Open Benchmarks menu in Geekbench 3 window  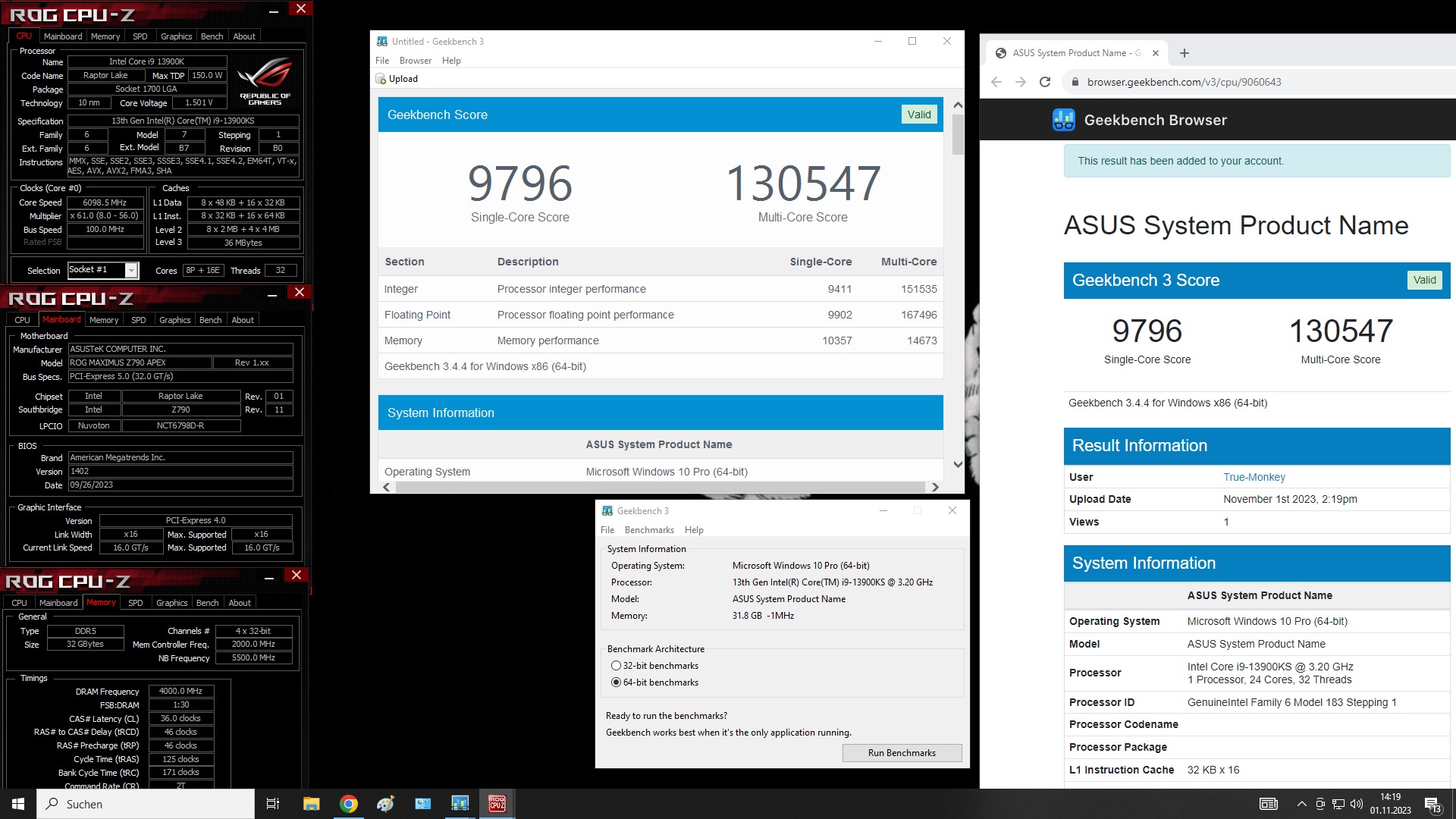(649, 530)
